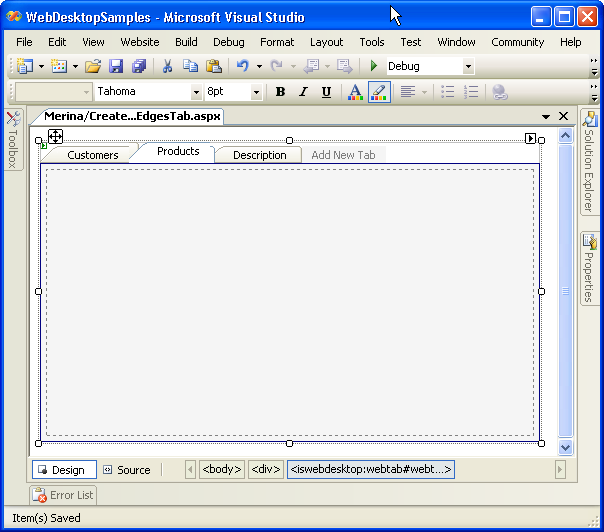Switch to Source view
604x532 pixels.
click(x=126, y=470)
